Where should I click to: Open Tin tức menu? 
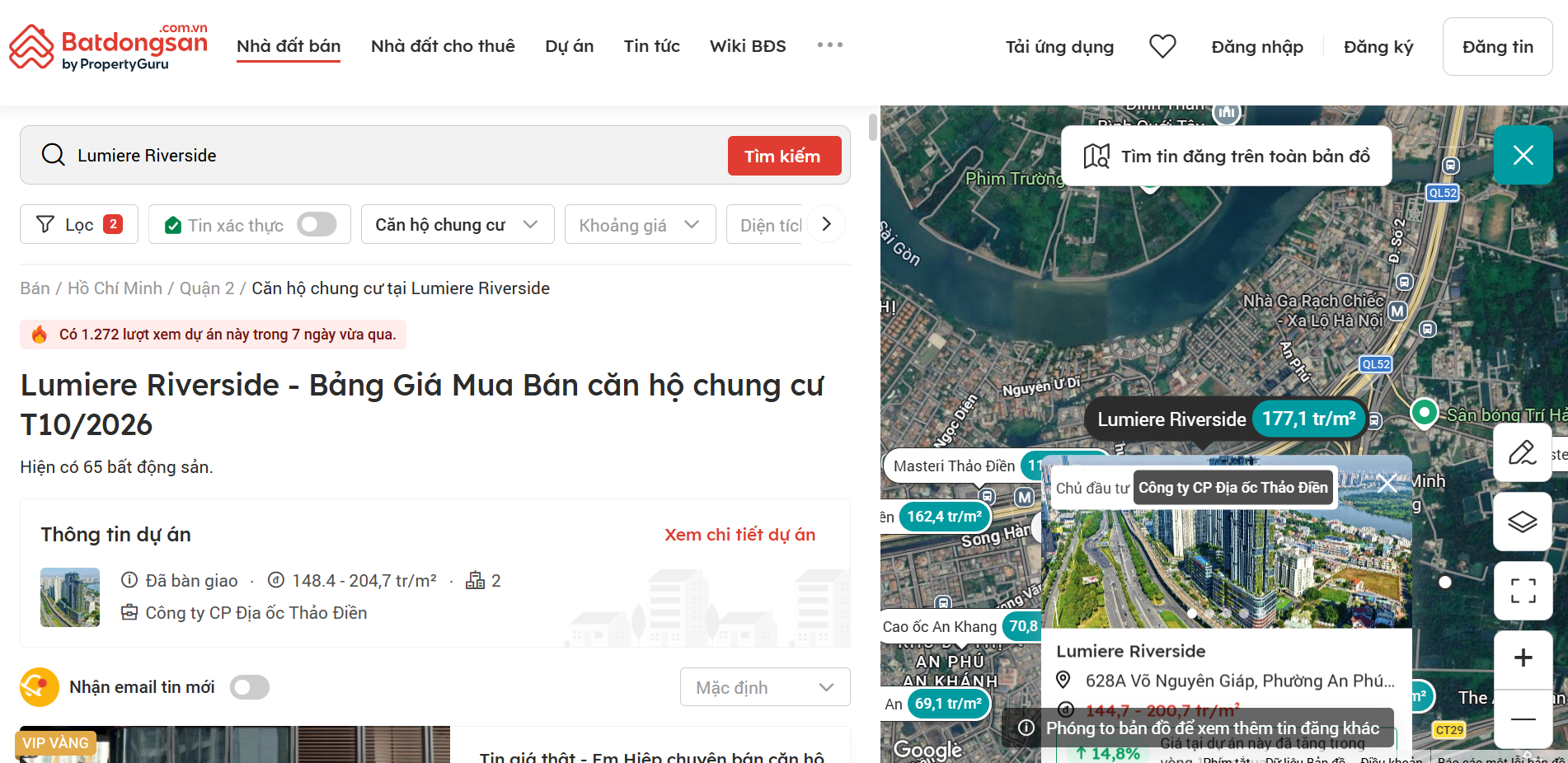pos(651,46)
